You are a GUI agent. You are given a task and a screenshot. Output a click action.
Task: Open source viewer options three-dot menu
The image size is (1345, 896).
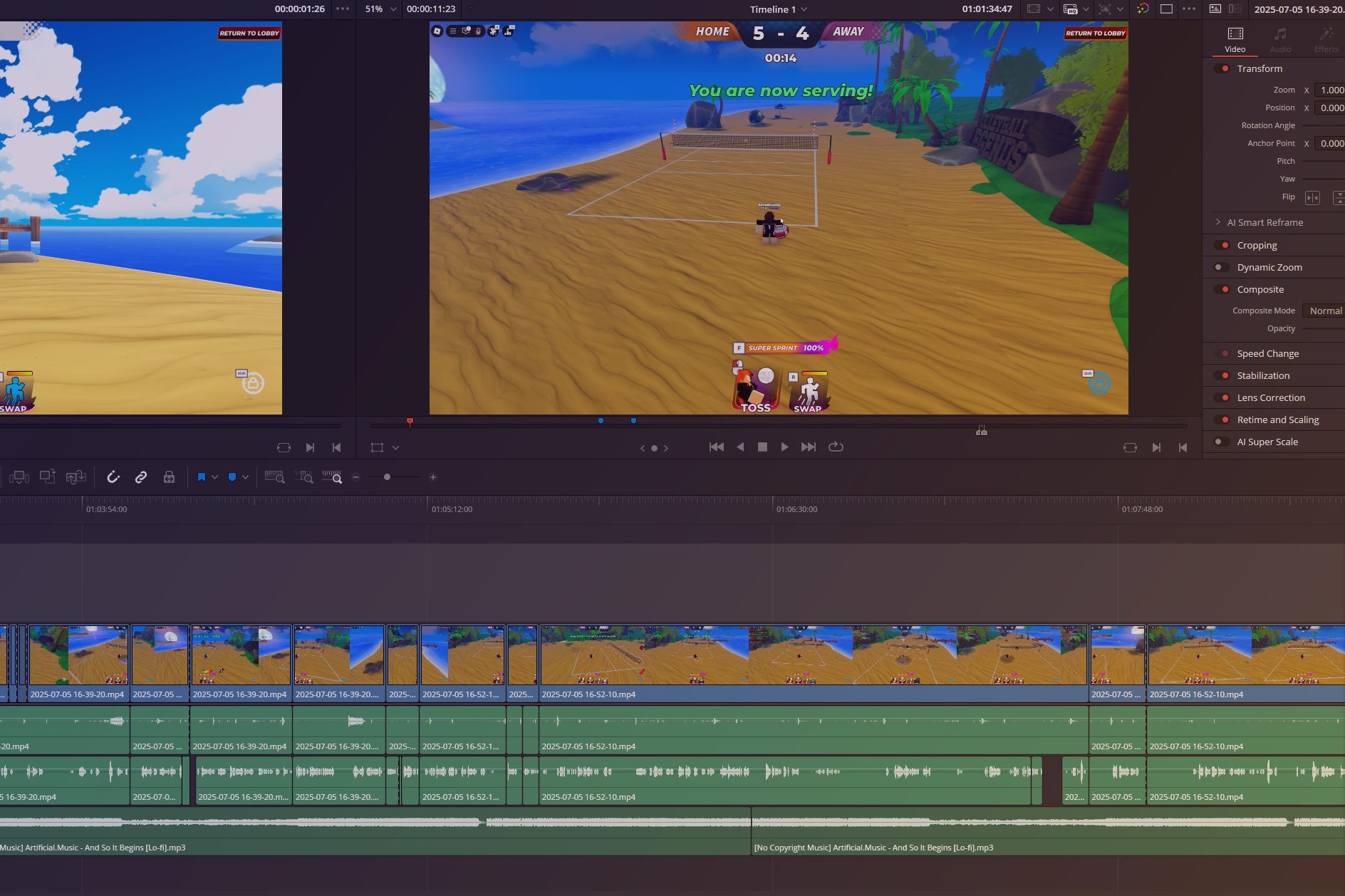343,9
